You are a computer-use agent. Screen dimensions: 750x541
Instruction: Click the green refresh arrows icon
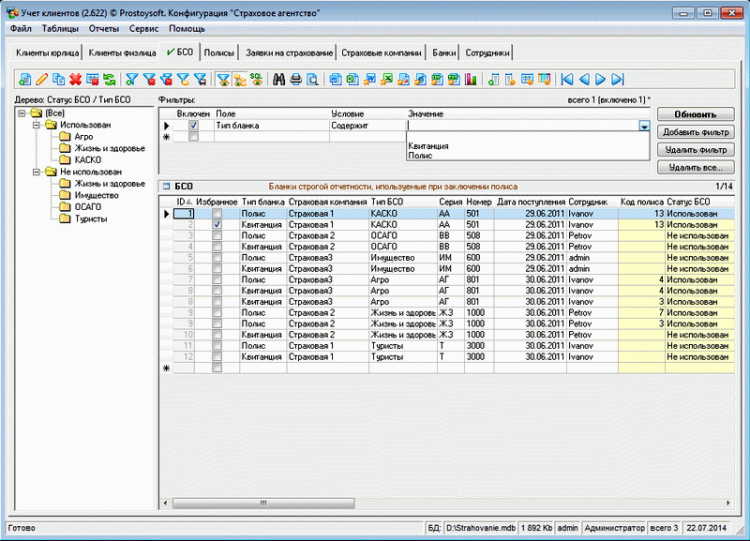pyautogui.click(x=109, y=79)
